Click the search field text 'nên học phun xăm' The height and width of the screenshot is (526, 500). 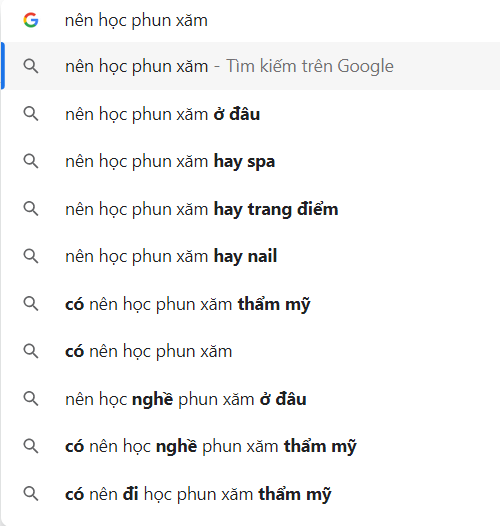pos(136,20)
